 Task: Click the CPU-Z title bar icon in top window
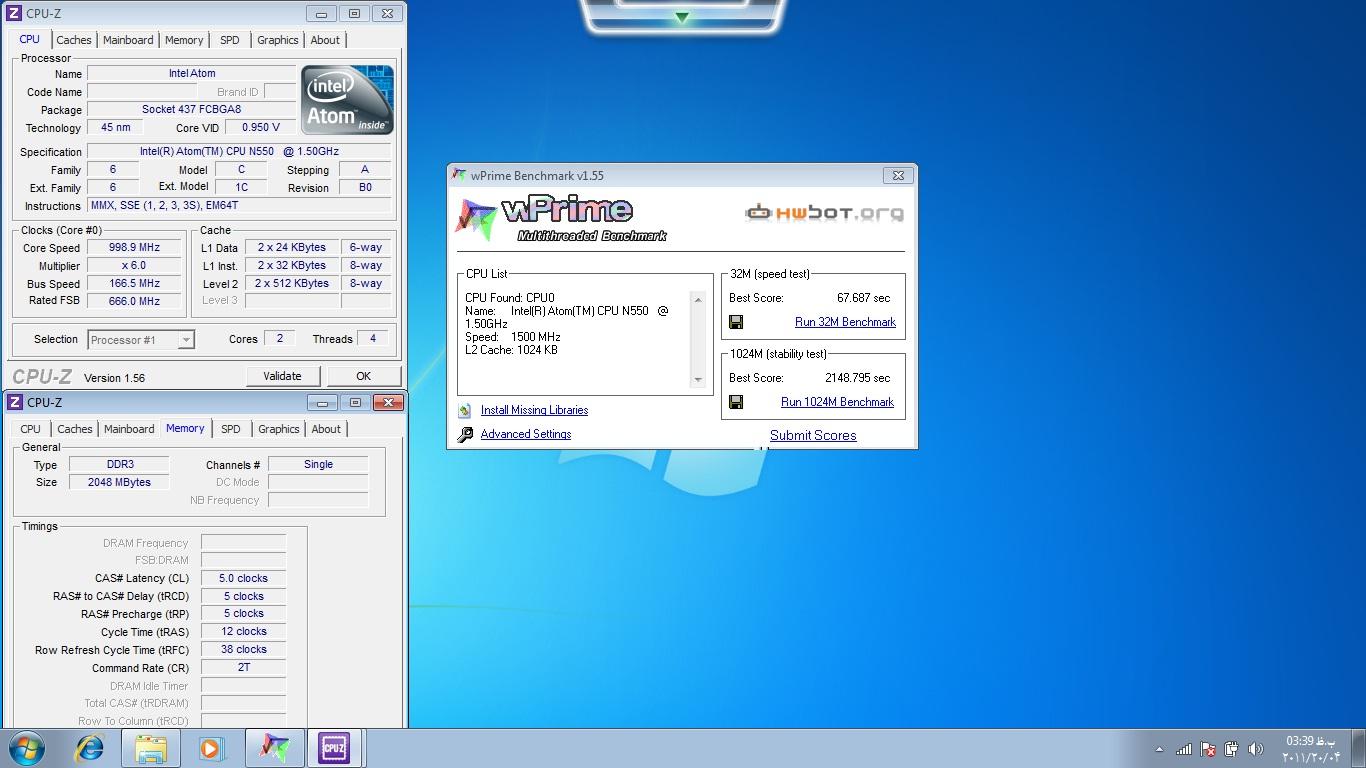(15, 14)
